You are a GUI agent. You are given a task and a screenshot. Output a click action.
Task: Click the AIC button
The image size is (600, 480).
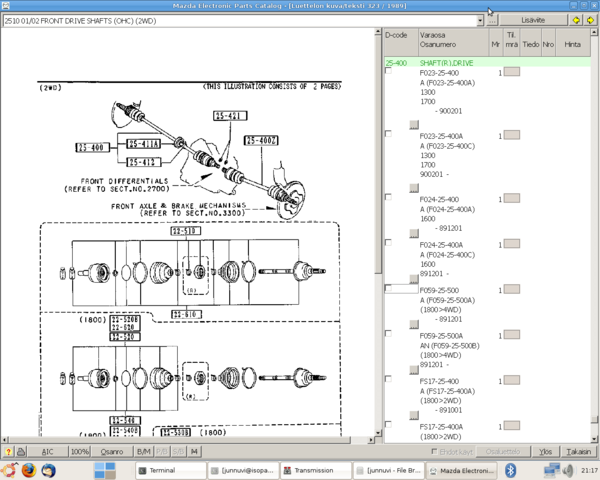coord(47,452)
